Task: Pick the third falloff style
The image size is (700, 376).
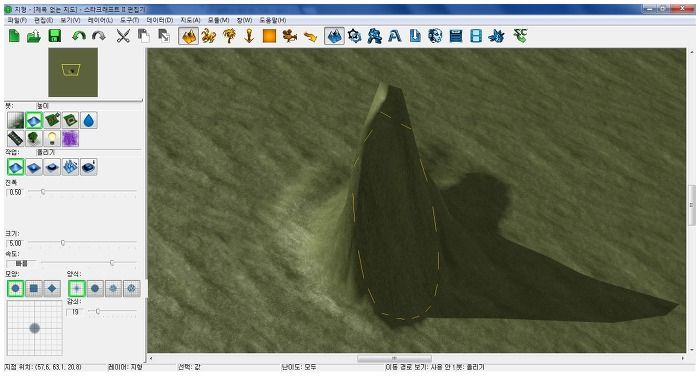Action: 113,288
